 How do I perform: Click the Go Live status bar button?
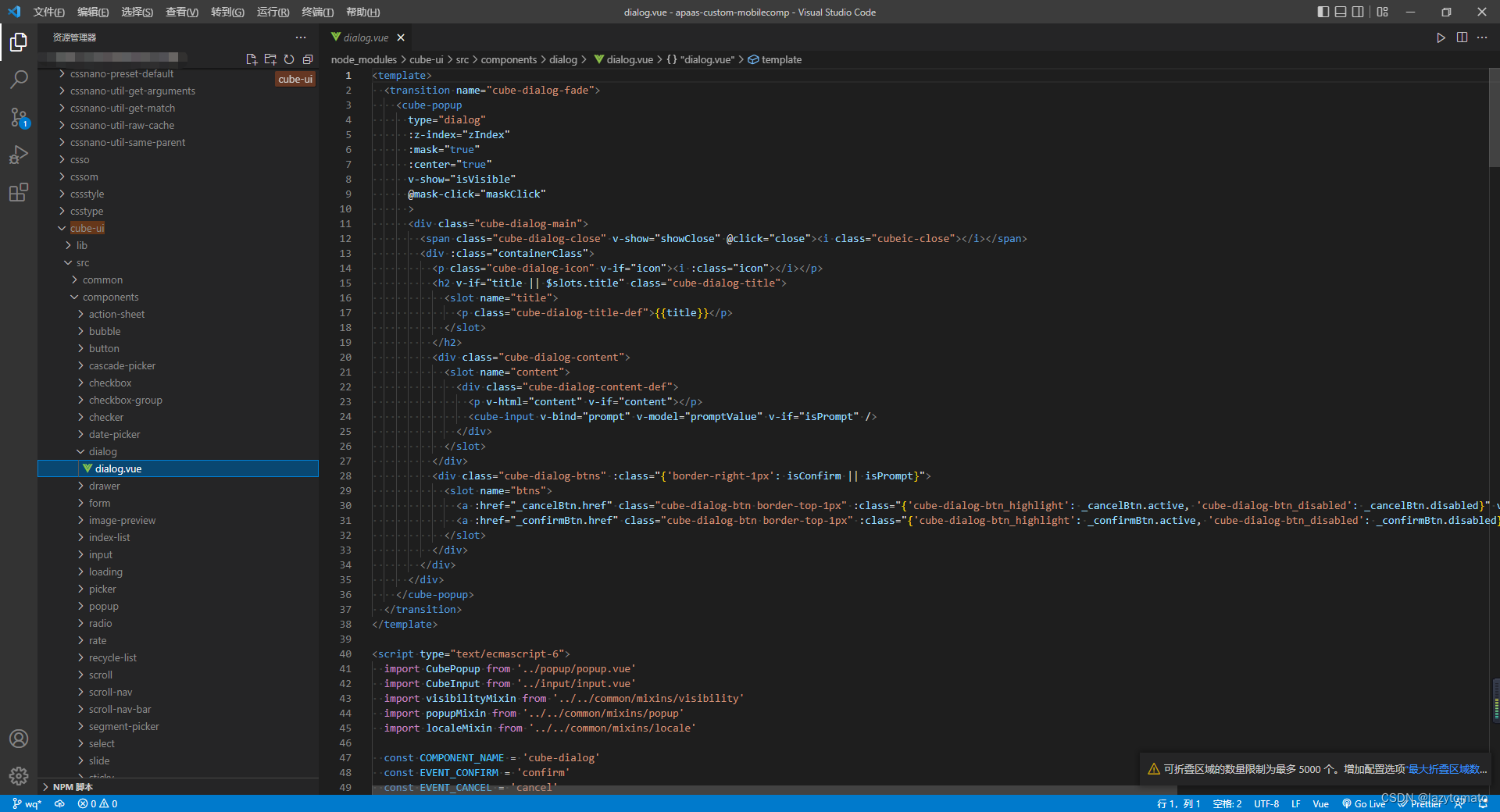pyautogui.click(x=1363, y=803)
